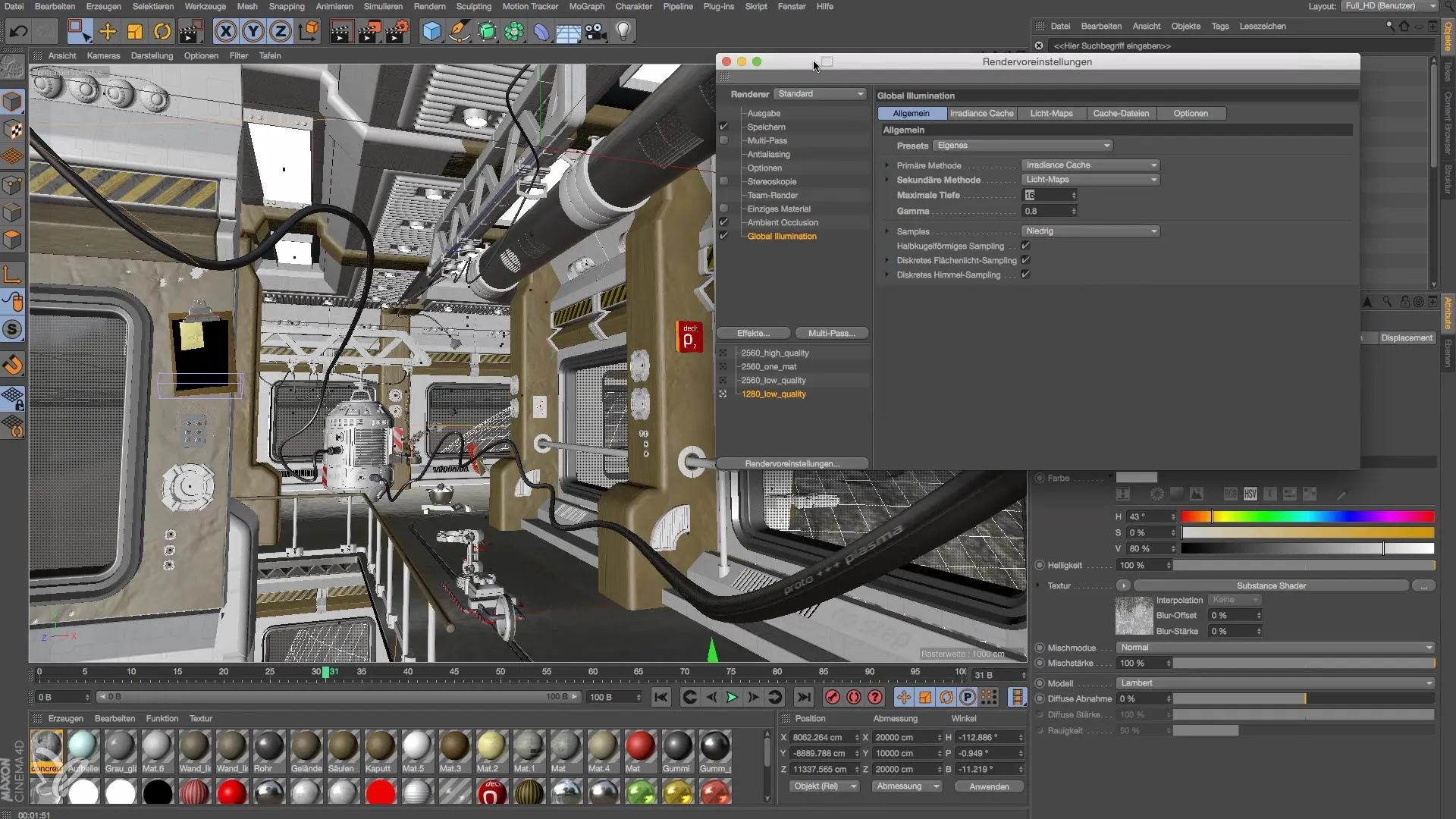Image resolution: width=1456 pixels, height=819 pixels.
Task: Render active view clapperboard icon
Action: click(x=341, y=31)
